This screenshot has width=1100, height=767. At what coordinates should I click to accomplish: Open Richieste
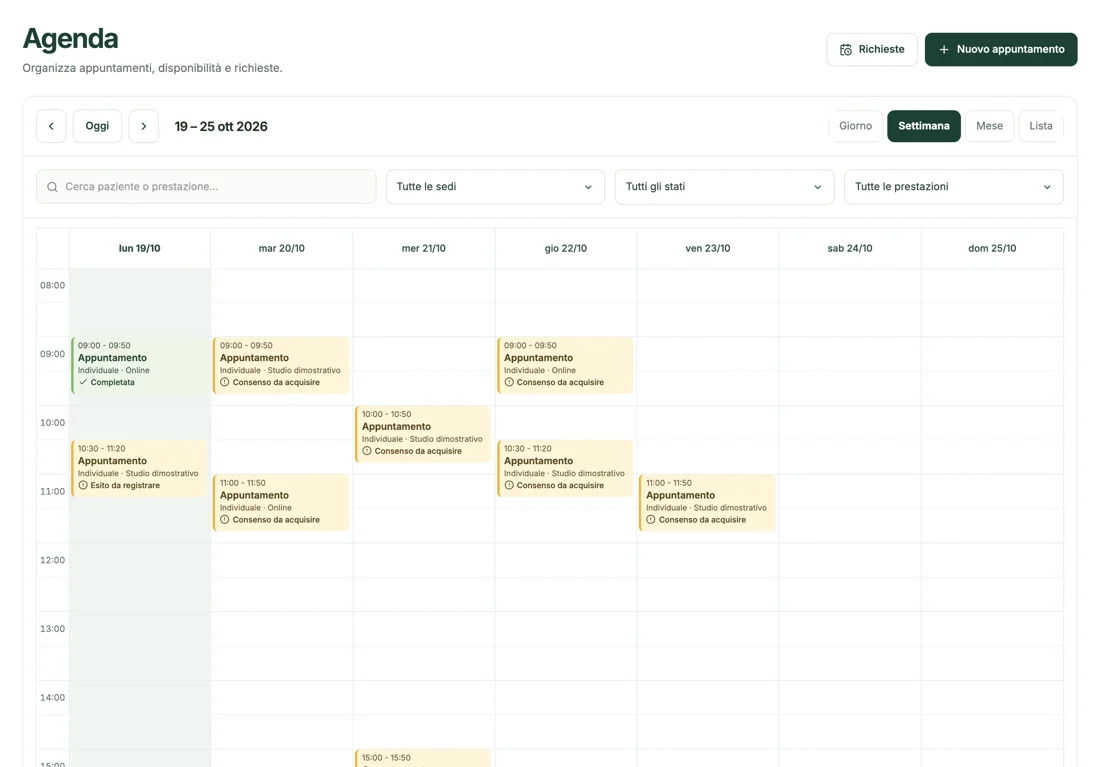click(872, 50)
